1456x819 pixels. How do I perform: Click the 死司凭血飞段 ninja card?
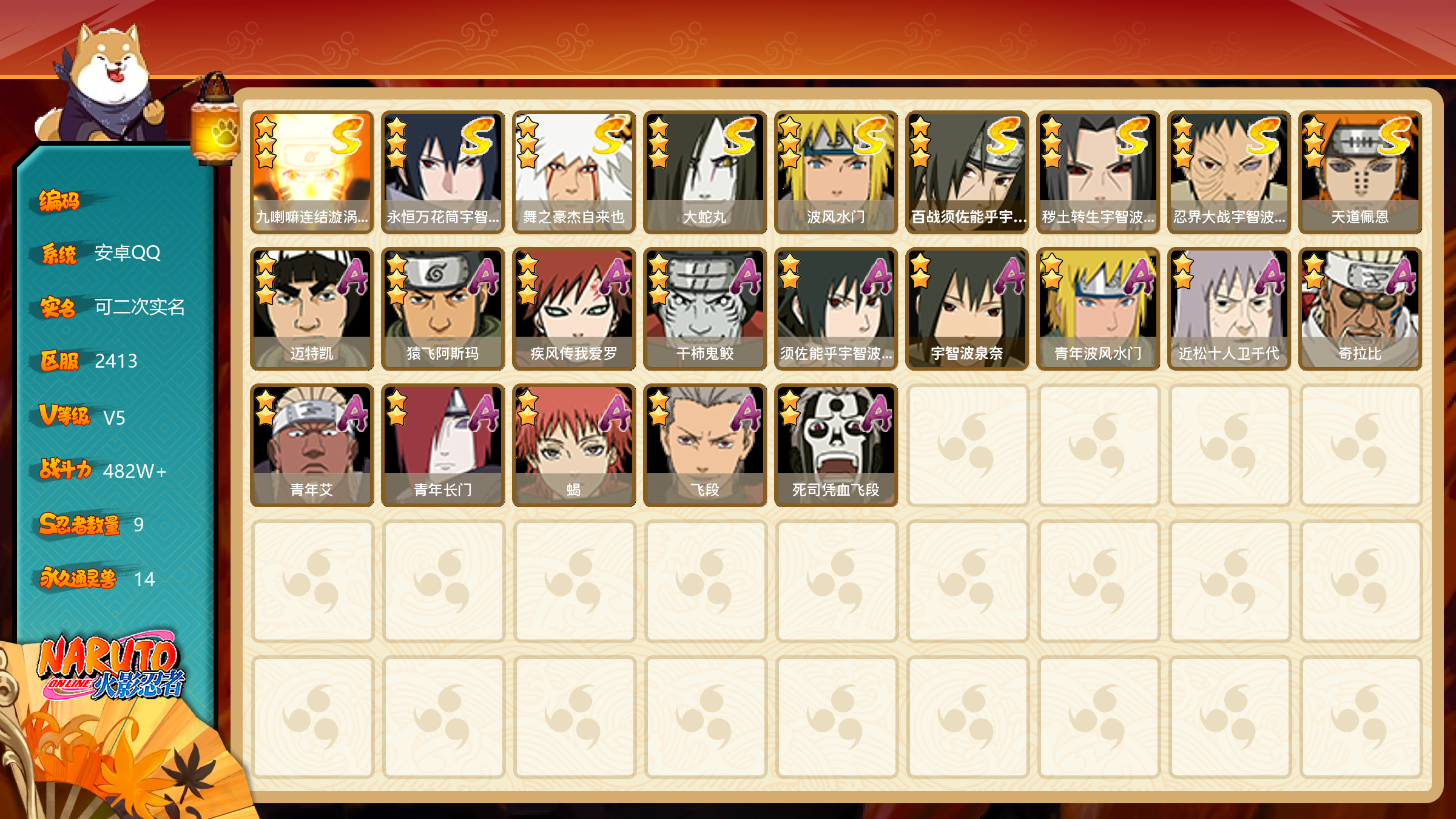(835, 445)
